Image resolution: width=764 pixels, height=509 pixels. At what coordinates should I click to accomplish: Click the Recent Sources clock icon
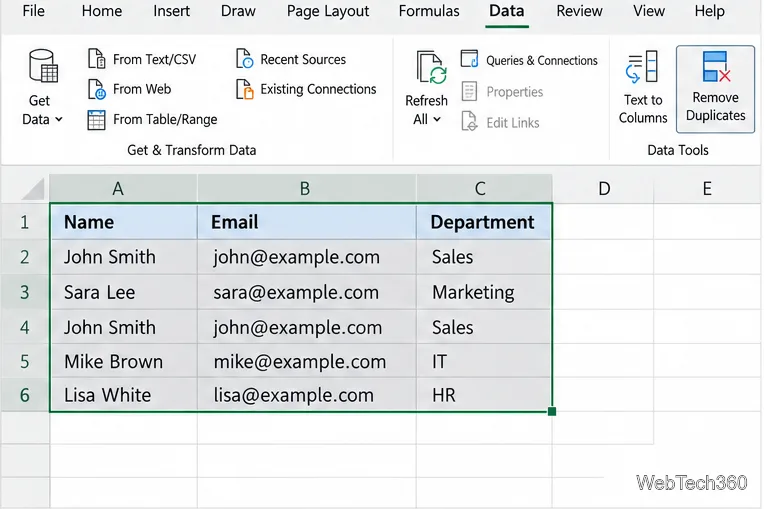245,59
